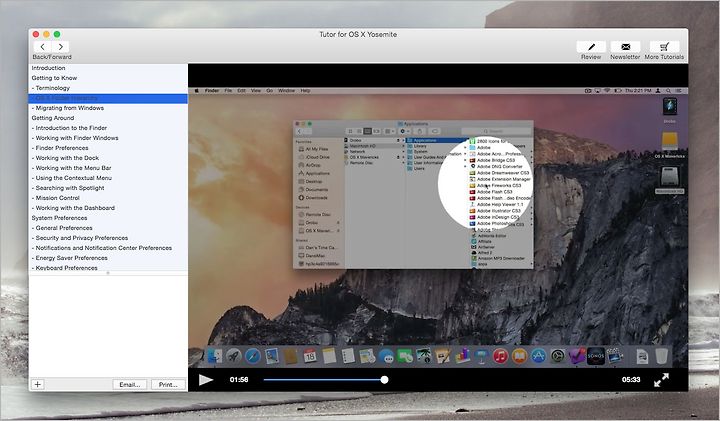This screenshot has width=720, height=421.
Task: Click the video progress slider knob
Action: click(384, 380)
